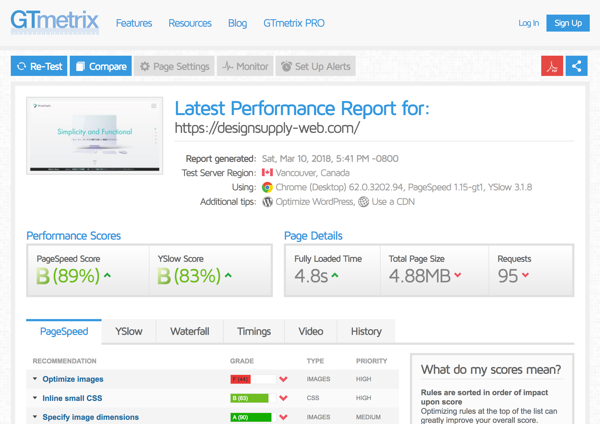Click the Requests 95 value
The image size is (600, 424).
click(x=508, y=276)
